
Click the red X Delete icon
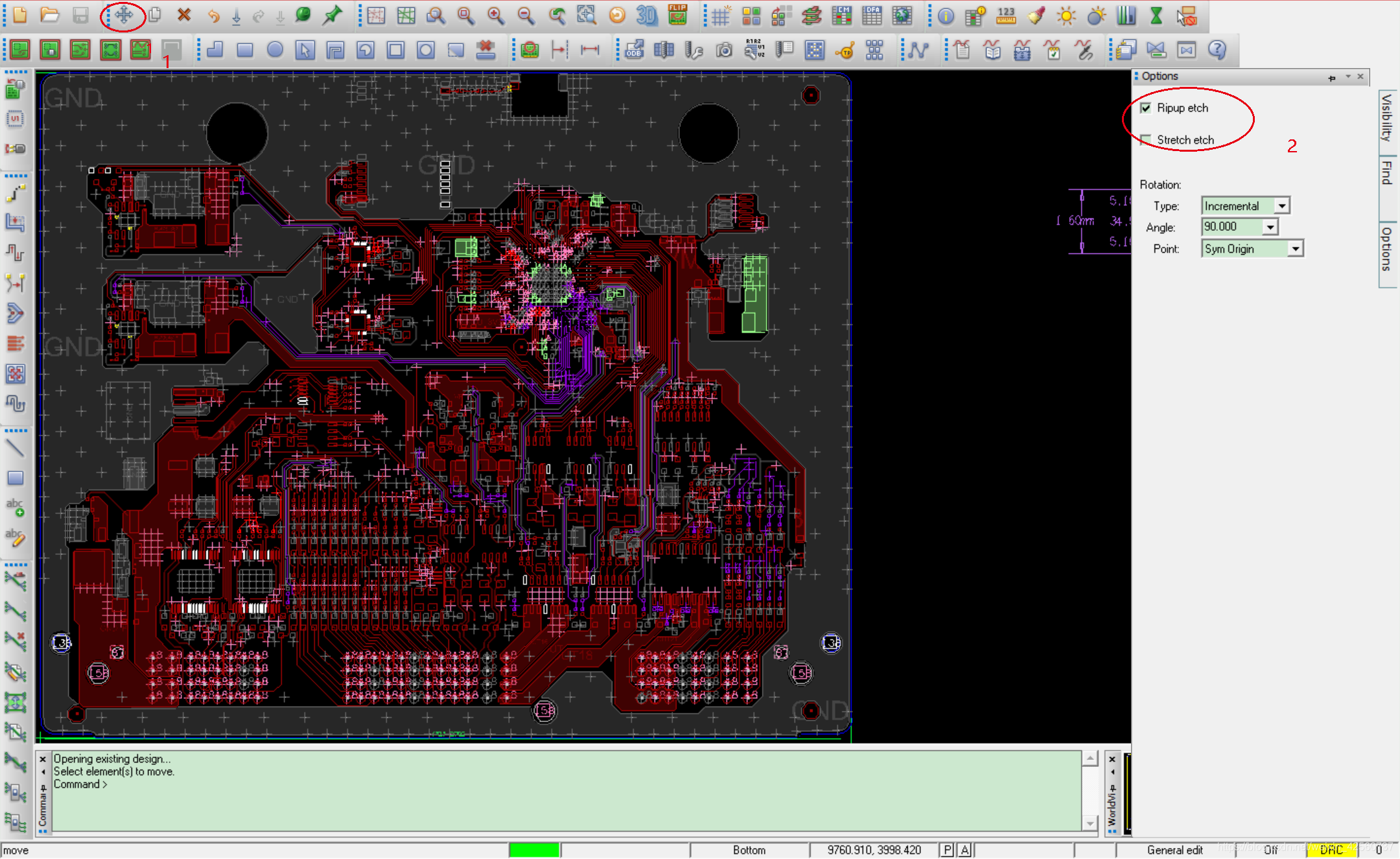[184, 16]
